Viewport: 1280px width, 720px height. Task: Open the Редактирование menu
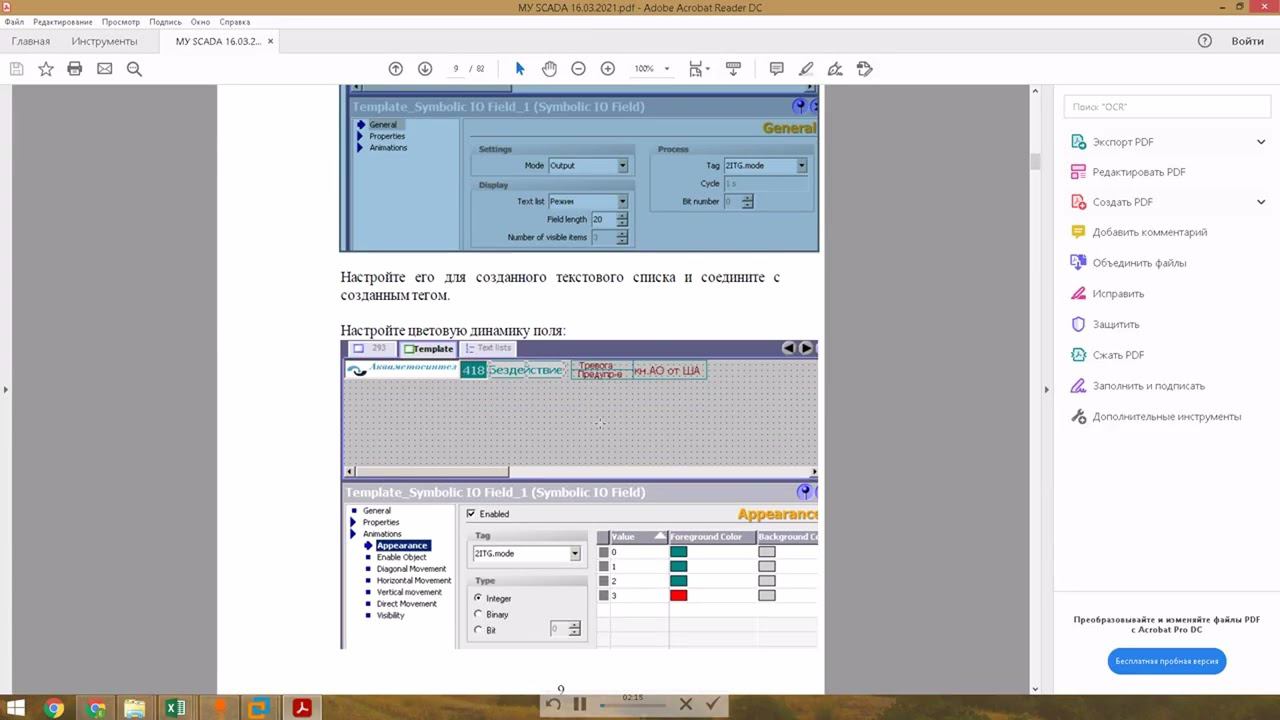click(62, 21)
